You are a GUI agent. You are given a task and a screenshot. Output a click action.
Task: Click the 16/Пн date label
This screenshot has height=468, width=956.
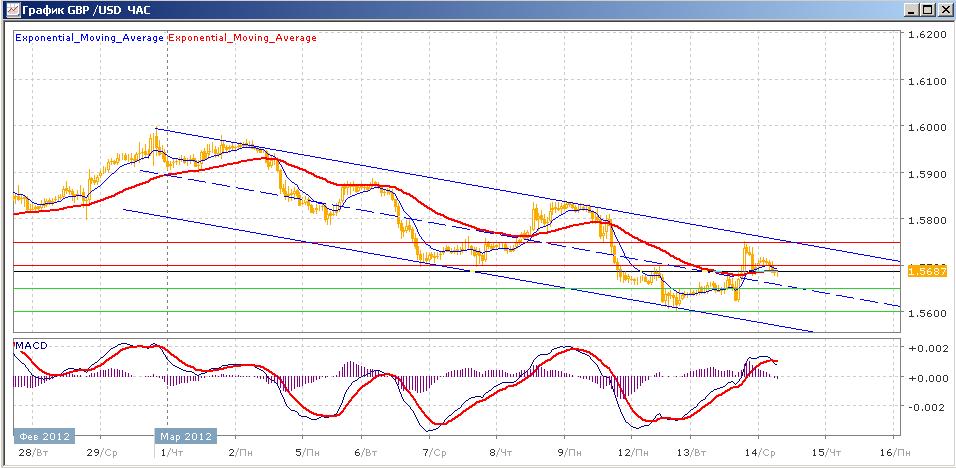[x=894, y=453]
